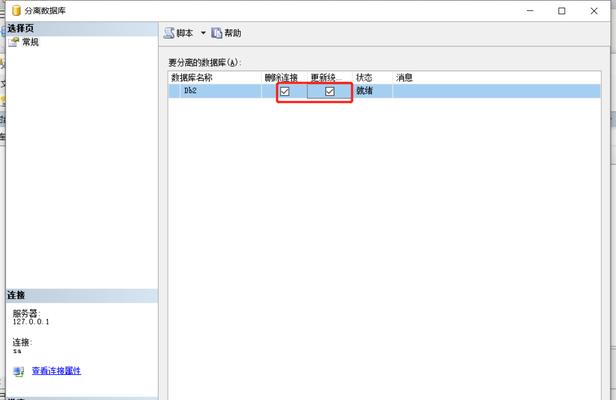Close the 分离数据库 dialog
Viewport: 616px width, 400px height.
(594, 11)
